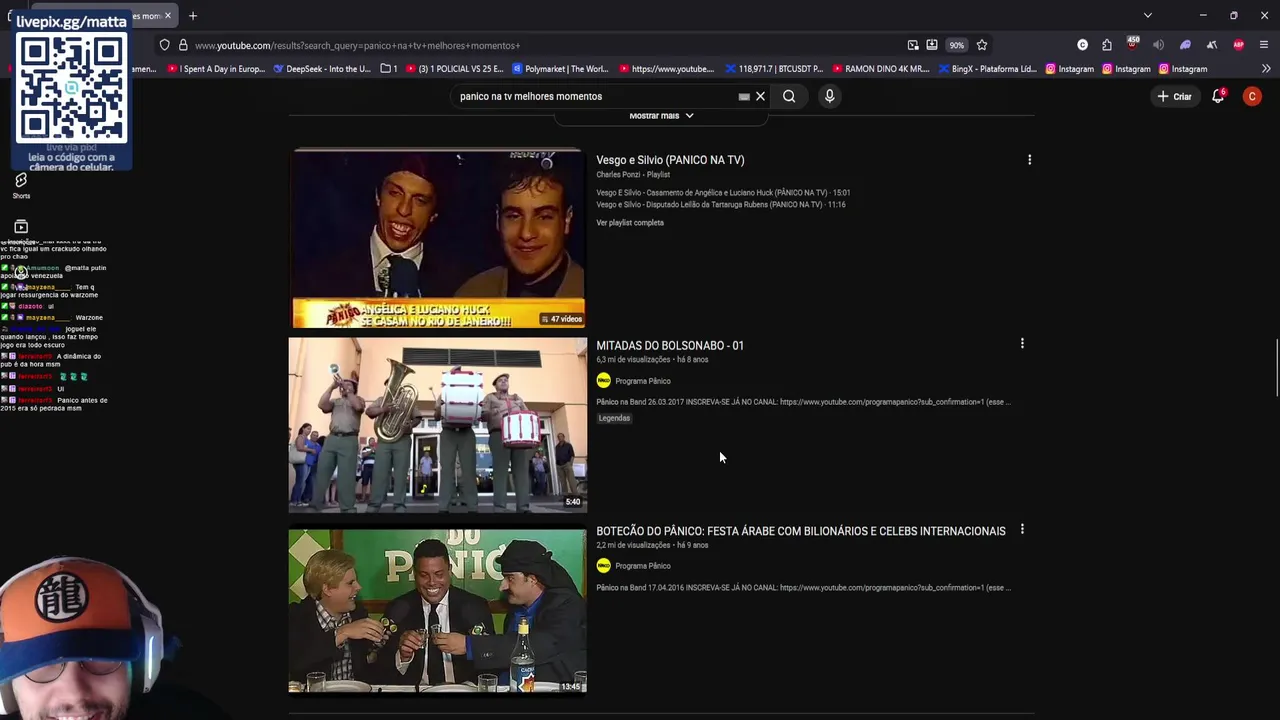Screen dimensions: 1280x720
Task: Expand results with Mostrar mais
Action: click(x=661, y=116)
